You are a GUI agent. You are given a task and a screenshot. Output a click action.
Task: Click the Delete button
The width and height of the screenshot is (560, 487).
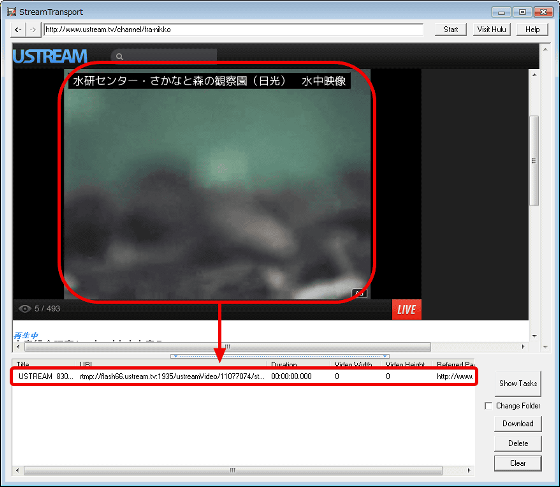[x=518, y=443]
